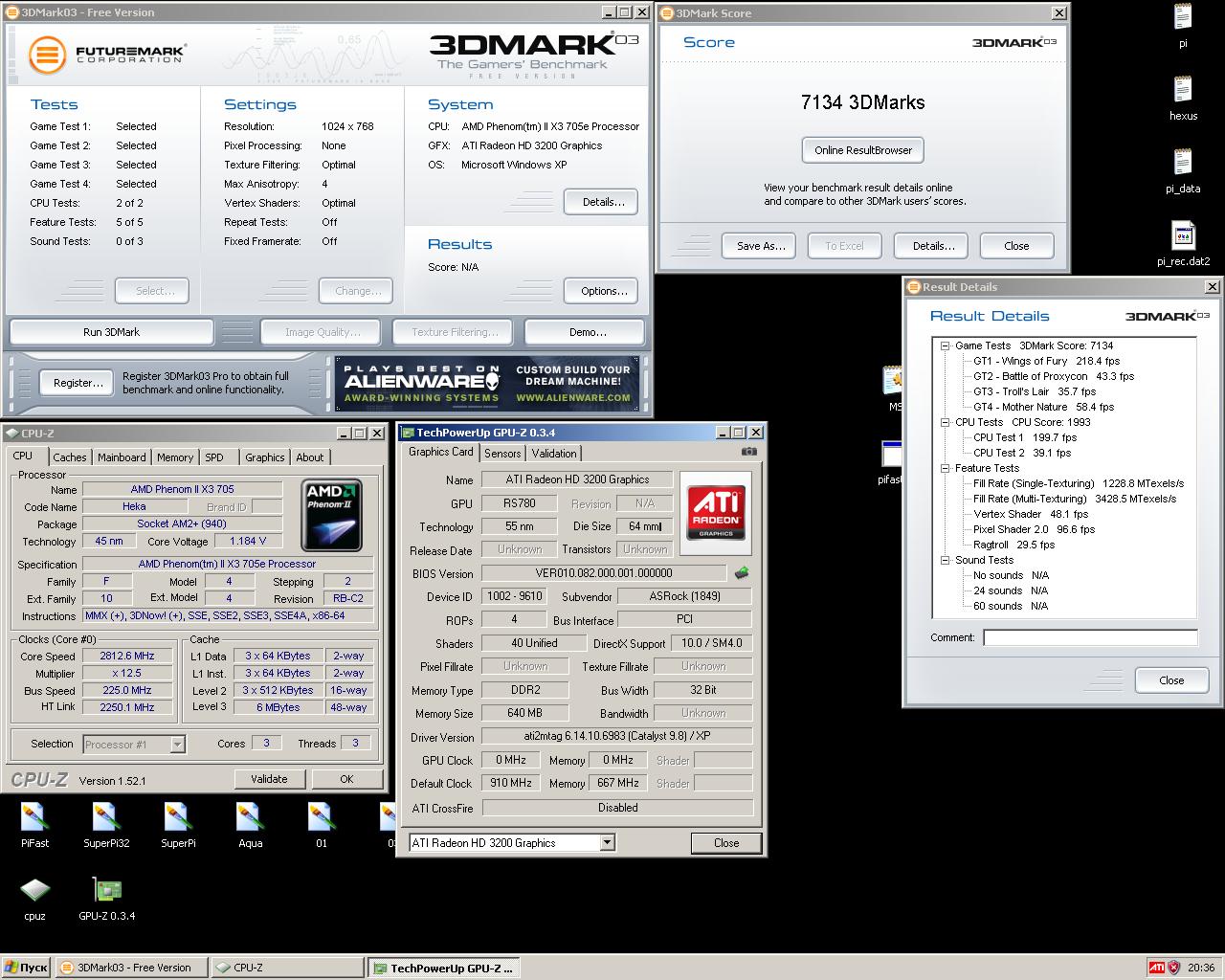
Task: Switch to the Caches tab in CPU-Z
Action: point(70,457)
